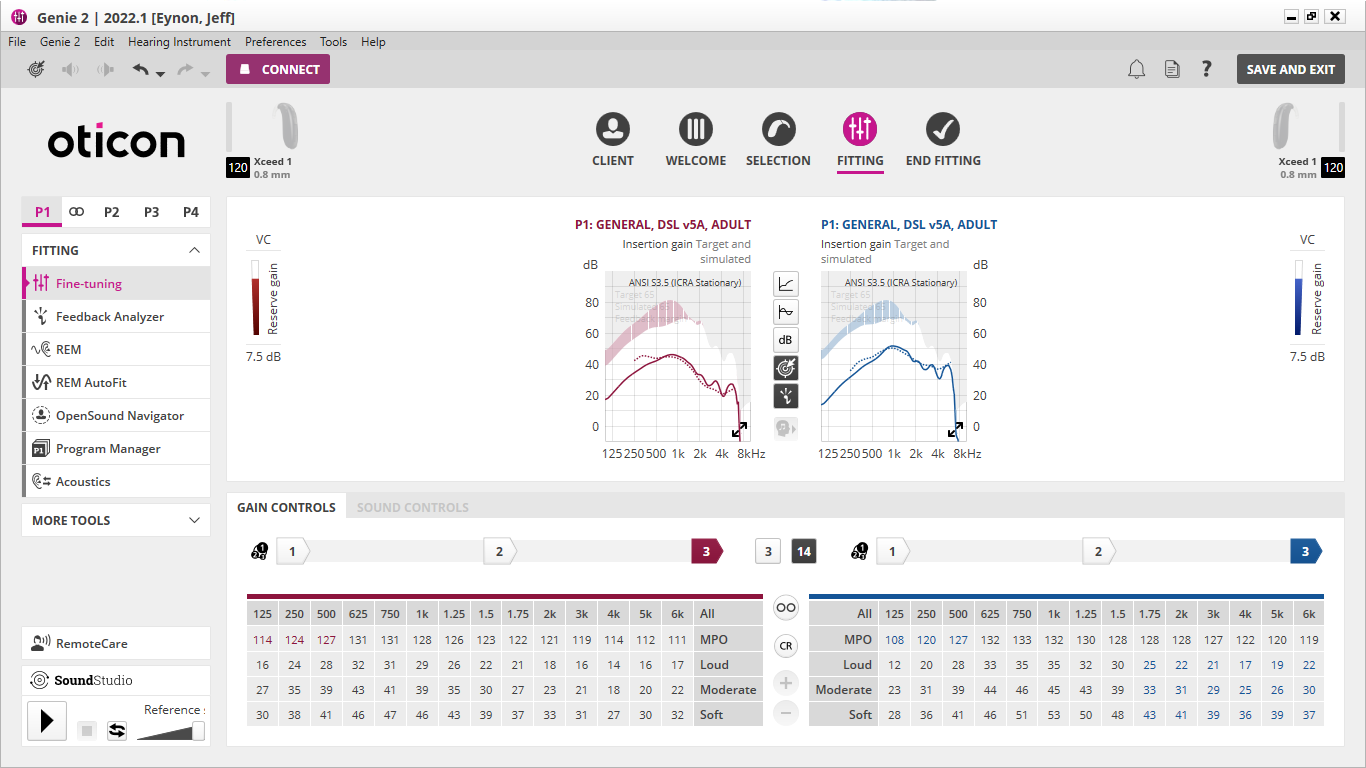Toggle feedback margin display icon
Screen dimensions: 1366x768
tap(786, 396)
